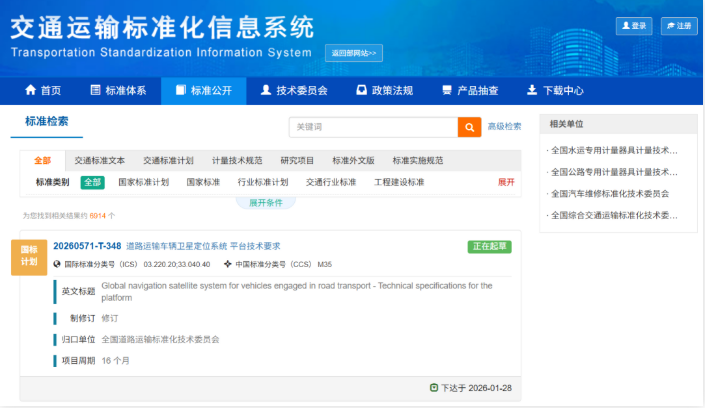Select the 交通行业标准 category filter
The width and height of the screenshot is (705, 408).
pos(331,182)
